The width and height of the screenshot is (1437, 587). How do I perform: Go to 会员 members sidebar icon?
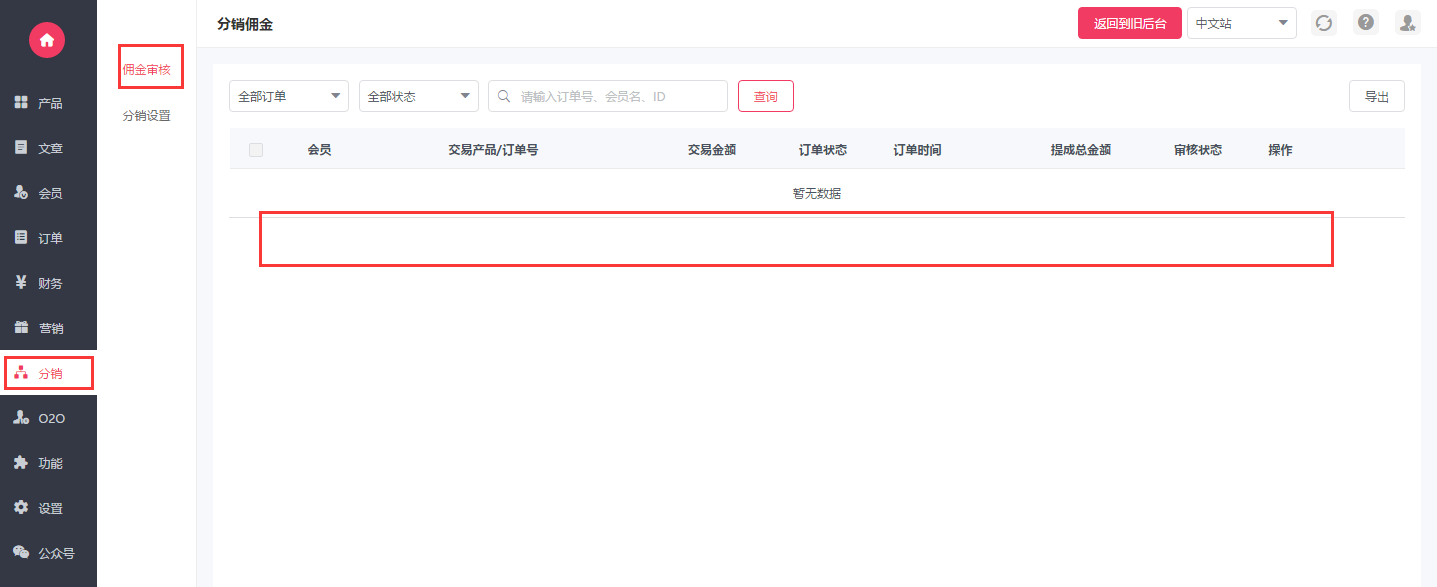pos(21,193)
